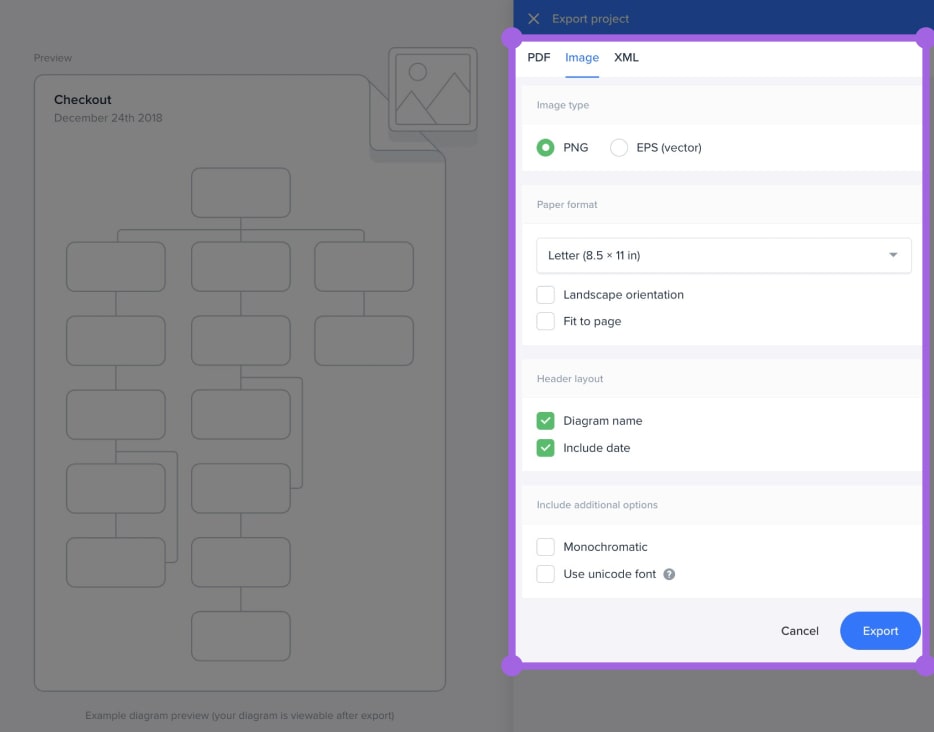Click the help icon beside Use unicode font

[x=669, y=574]
